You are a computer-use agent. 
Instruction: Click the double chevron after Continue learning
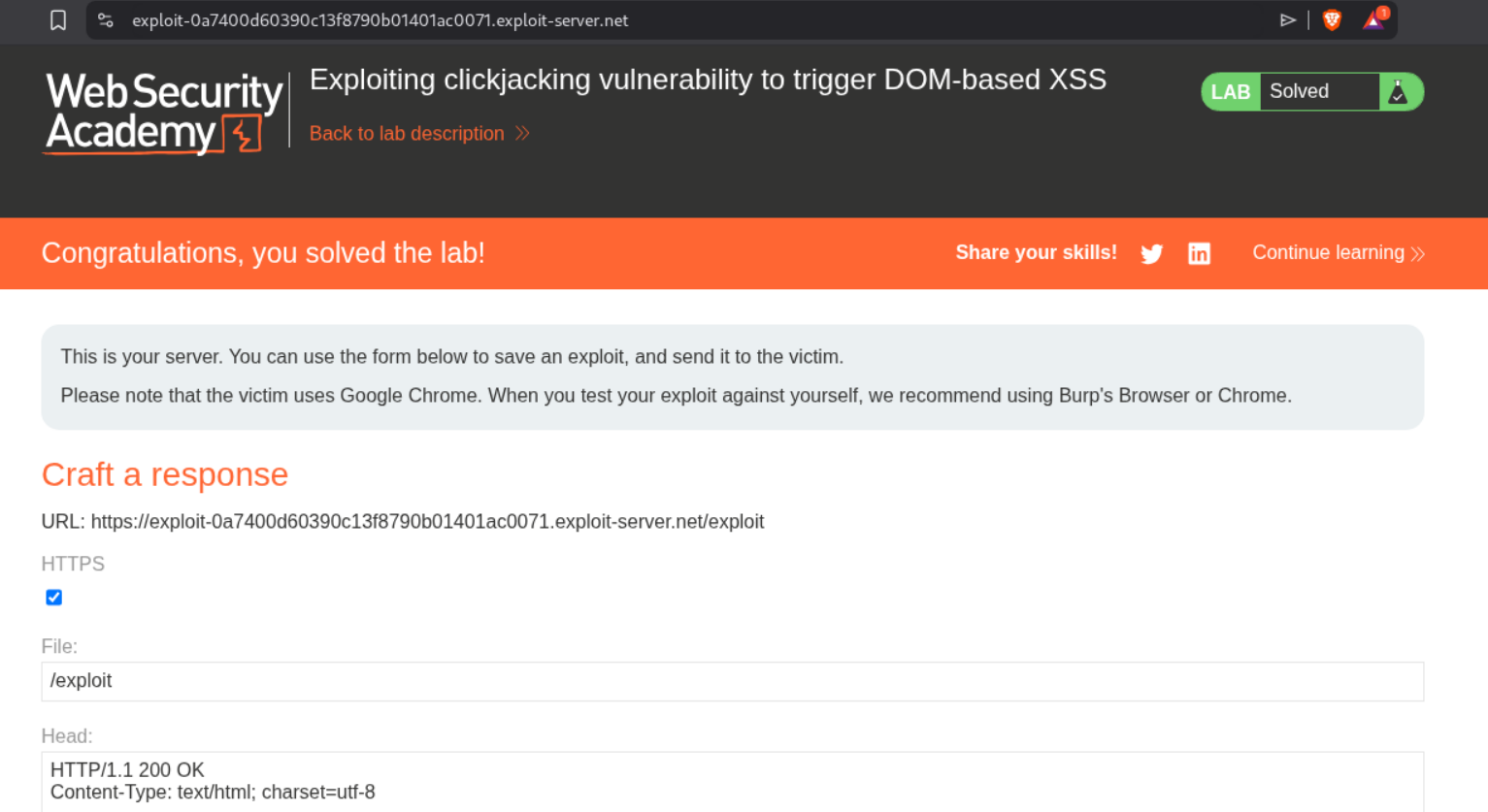[x=1418, y=254]
